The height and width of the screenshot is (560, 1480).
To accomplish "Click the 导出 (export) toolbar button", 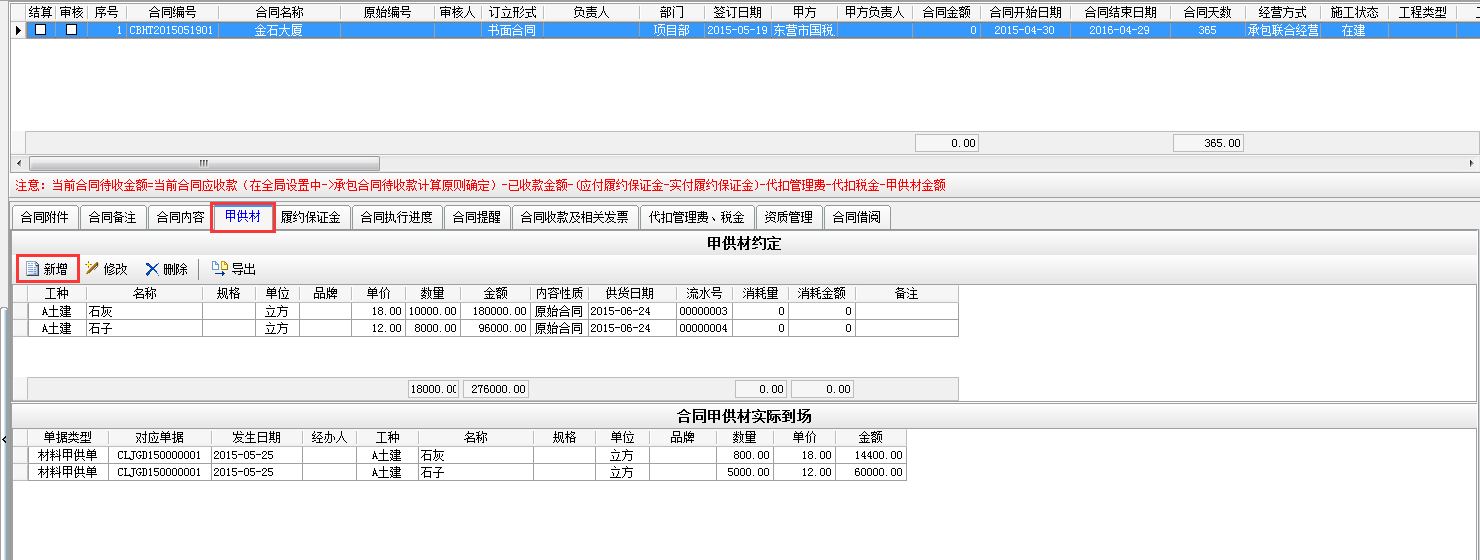I will point(234,269).
